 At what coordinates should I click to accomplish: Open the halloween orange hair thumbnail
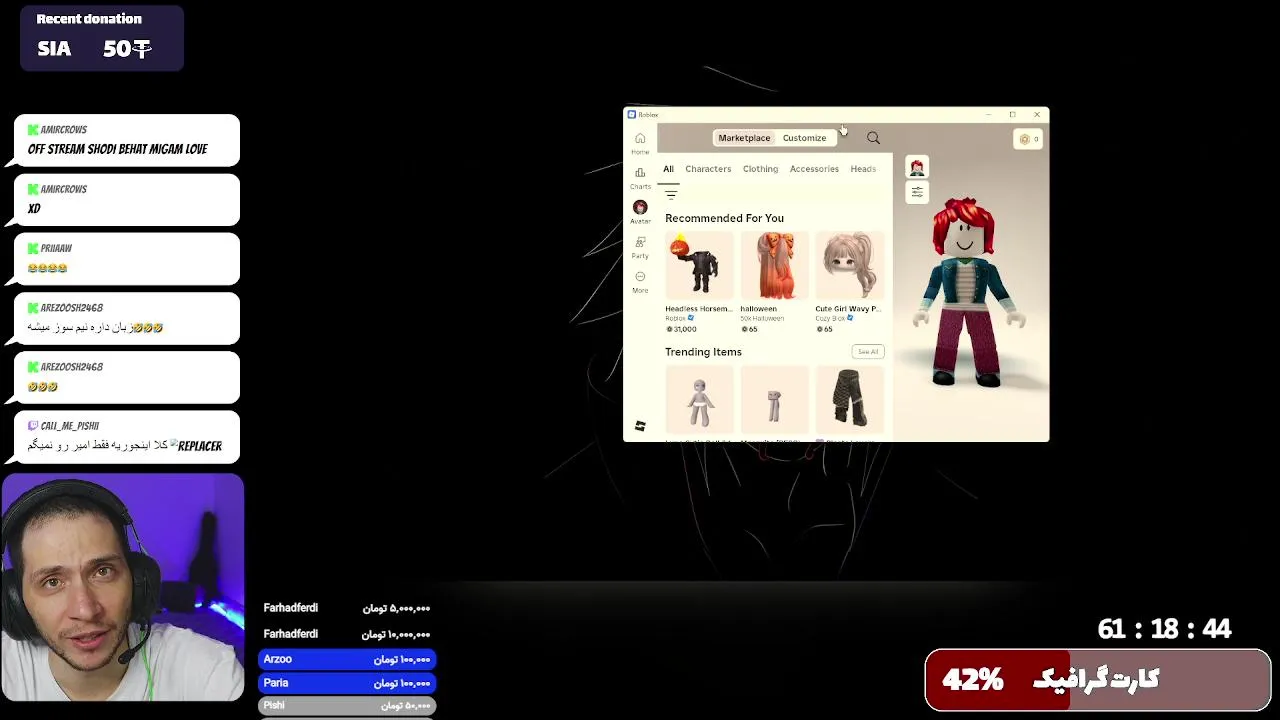click(x=774, y=266)
